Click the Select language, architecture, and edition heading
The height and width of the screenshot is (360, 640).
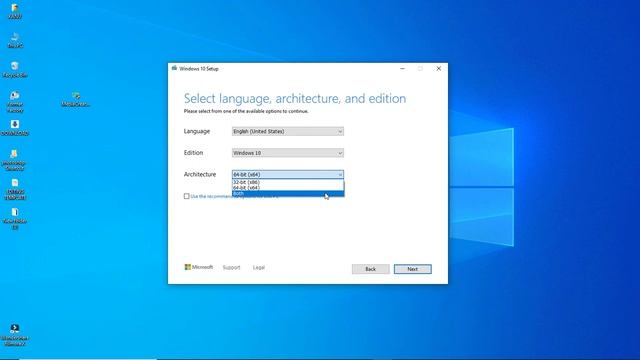click(x=295, y=98)
